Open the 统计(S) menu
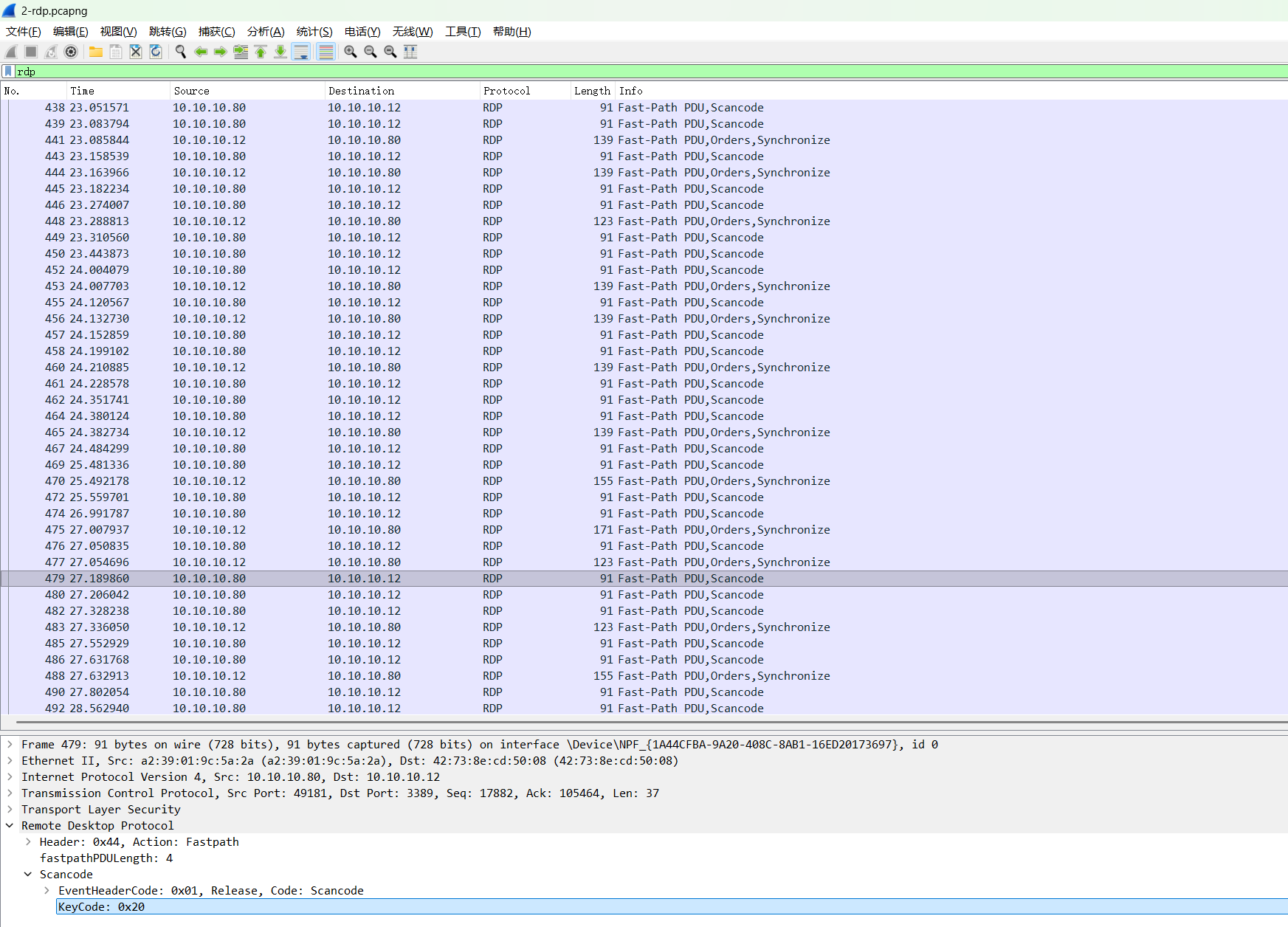 (x=314, y=32)
